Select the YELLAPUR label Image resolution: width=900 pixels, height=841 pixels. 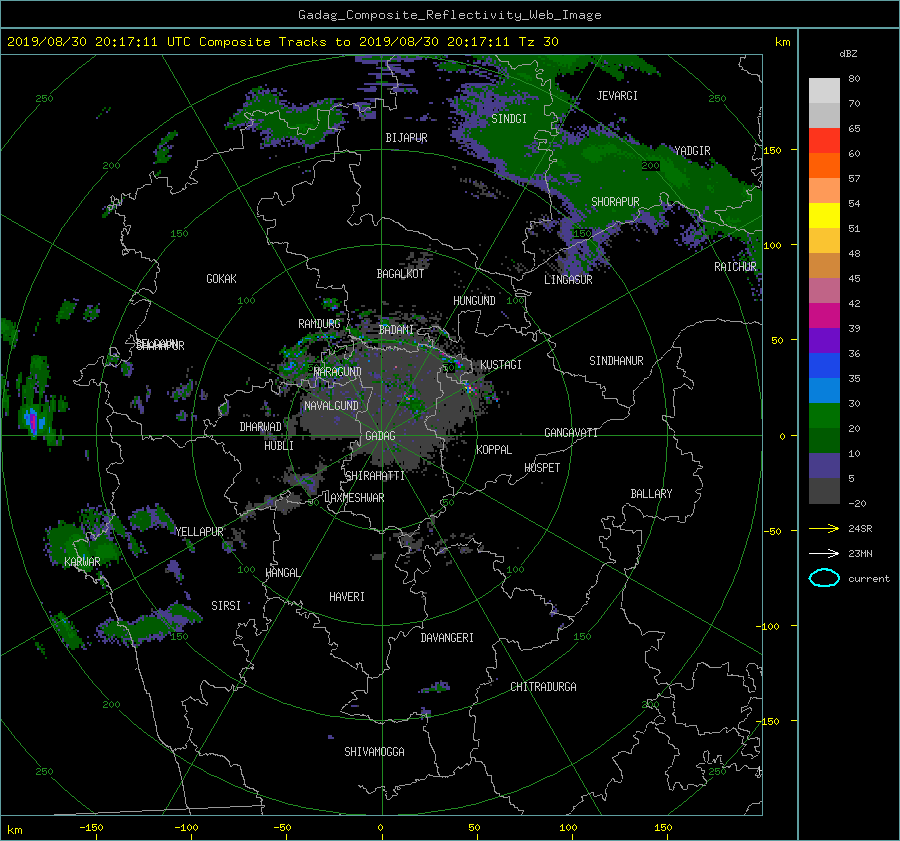[x=199, y=532]
